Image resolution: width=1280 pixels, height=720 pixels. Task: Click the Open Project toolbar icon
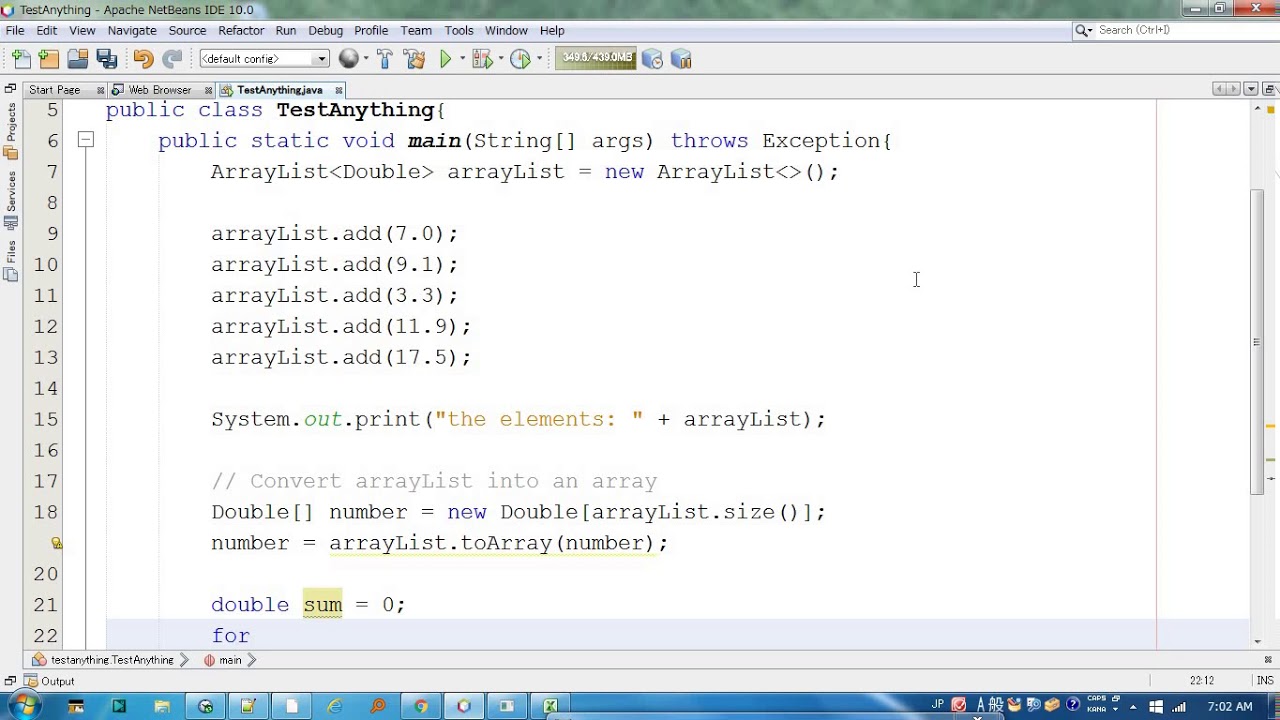(77, 59)
